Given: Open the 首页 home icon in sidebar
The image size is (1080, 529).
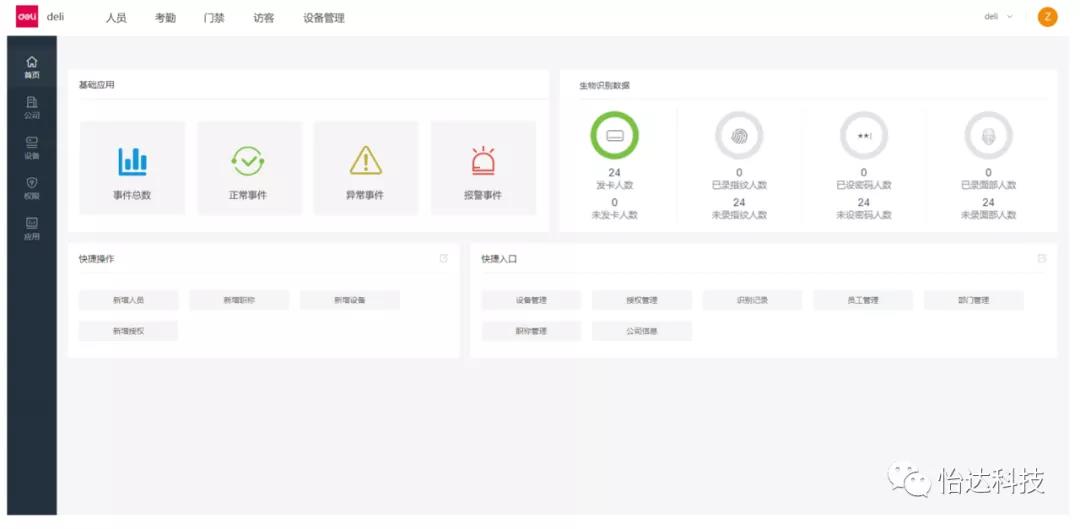Looking at the screenshot, I should (32, 67).
